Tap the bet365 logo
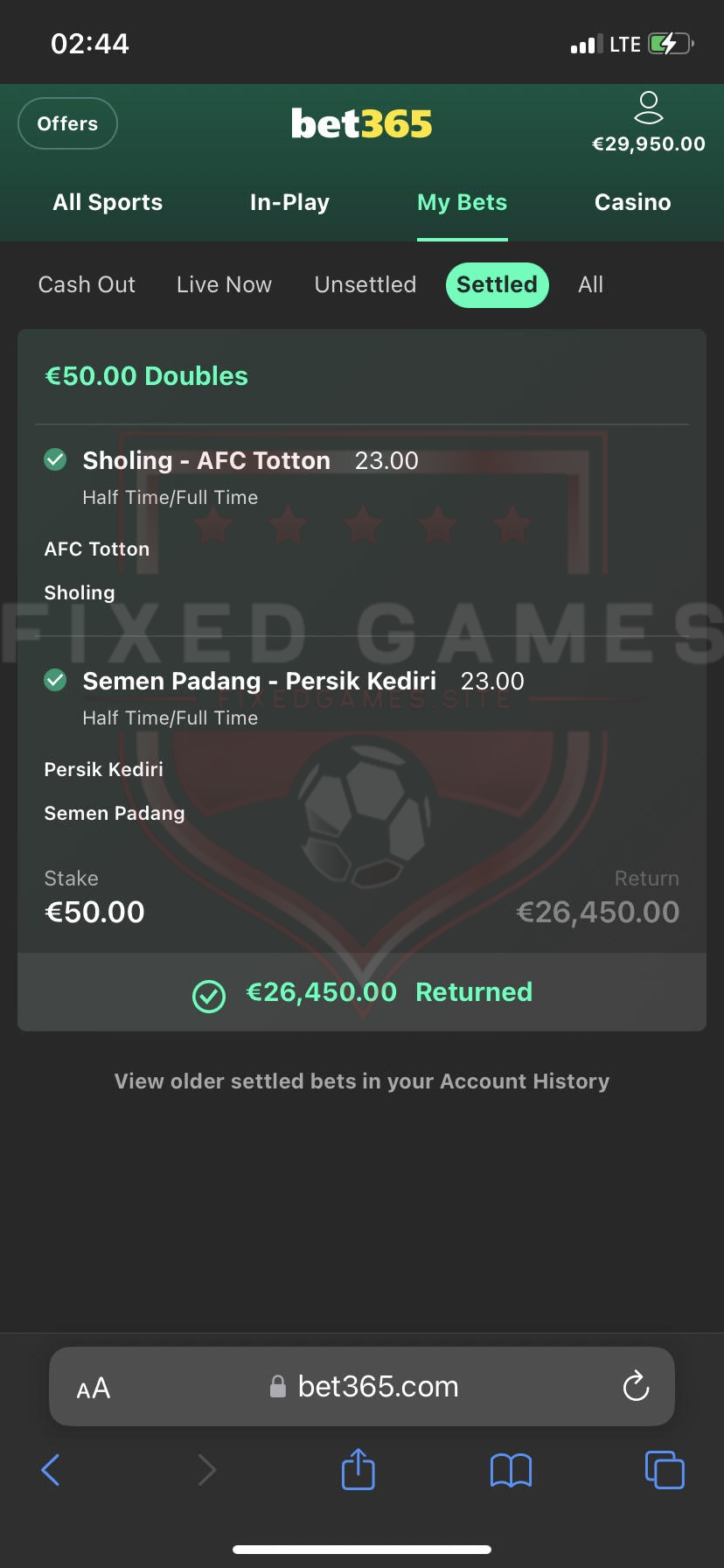 pyautogui.click(x=361, y=124)
